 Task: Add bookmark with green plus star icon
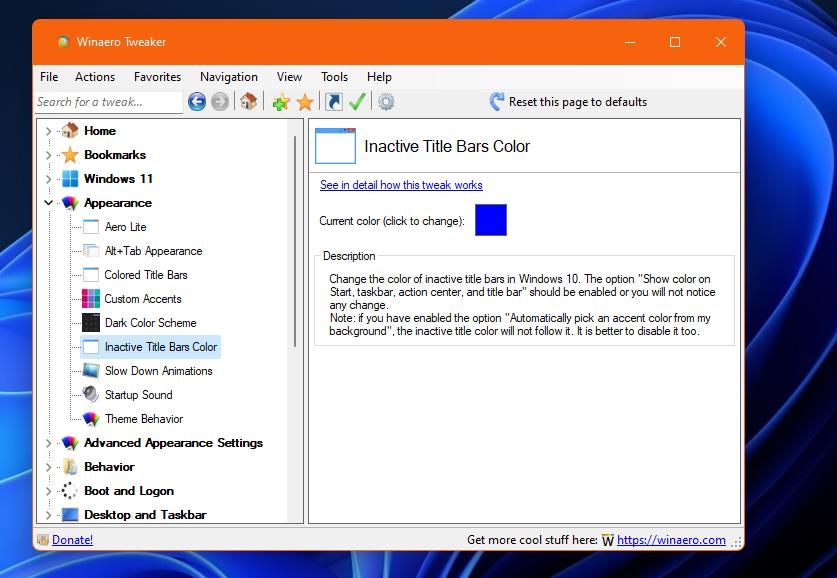pyautogui.click(x=281, y=101)
